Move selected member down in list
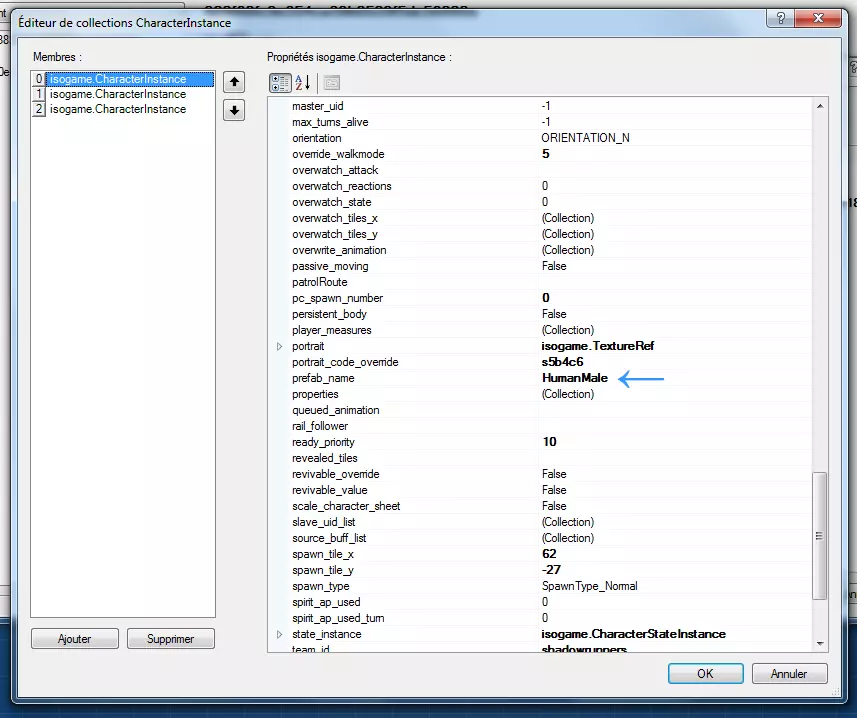Screen dimensions: 857x718 (x=234, y=110)
